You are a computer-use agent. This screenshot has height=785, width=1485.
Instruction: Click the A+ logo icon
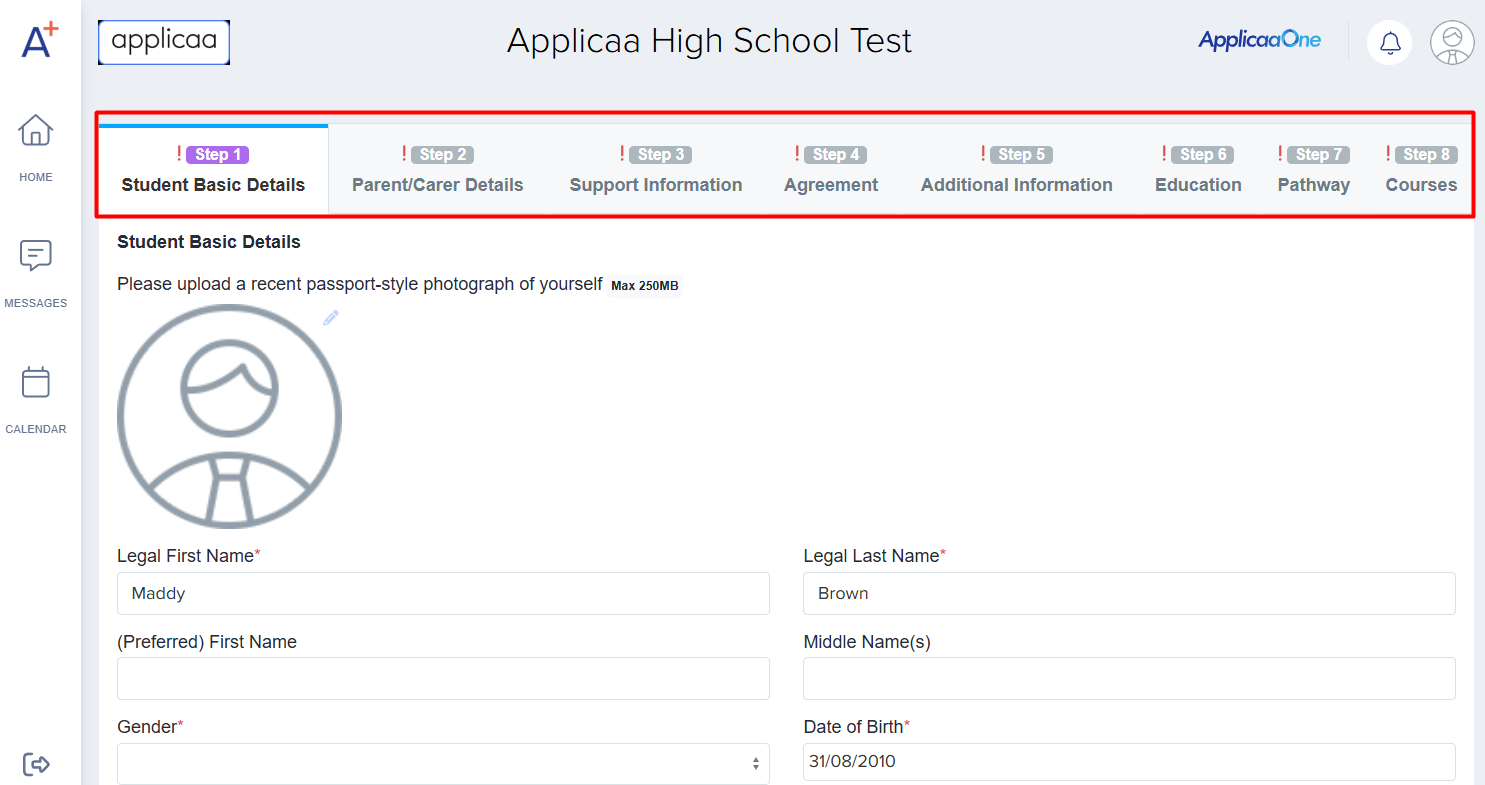40,41
